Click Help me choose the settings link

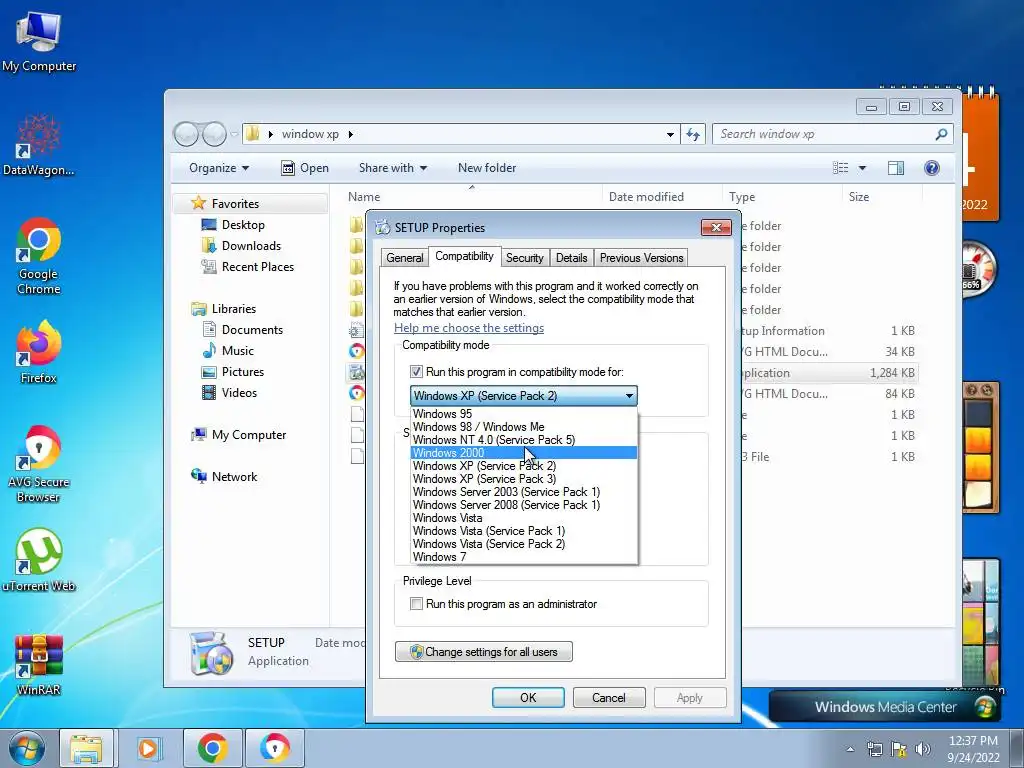coord(469,328)
